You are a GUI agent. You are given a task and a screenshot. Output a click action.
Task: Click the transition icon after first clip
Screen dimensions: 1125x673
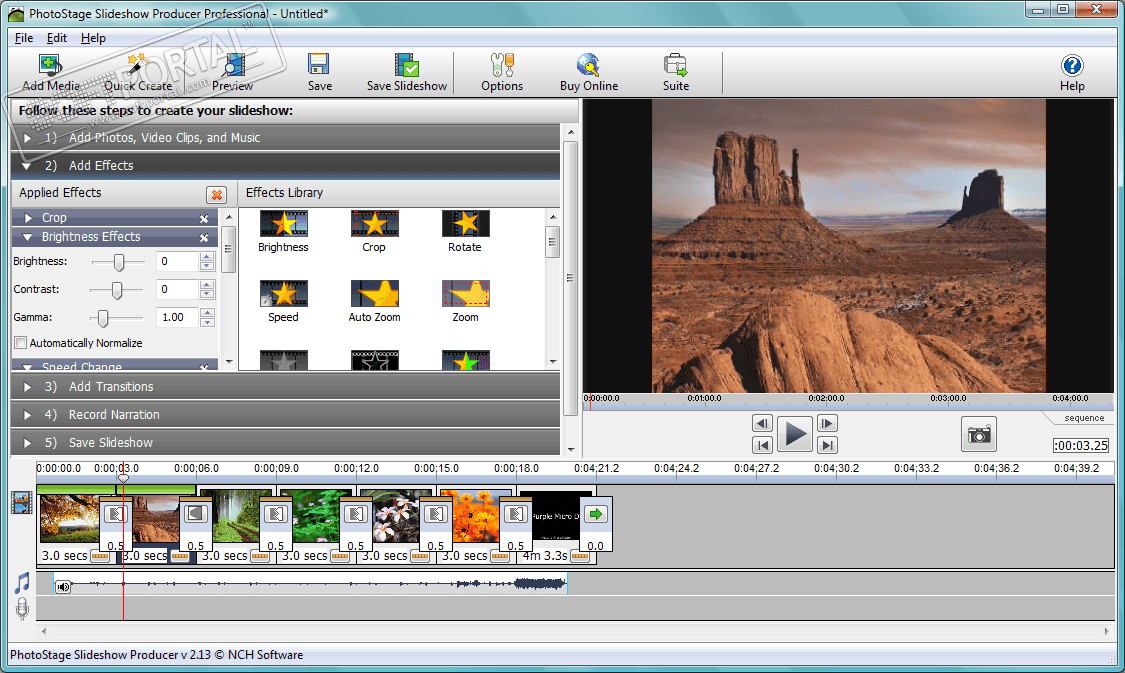[x=116, y=514]
